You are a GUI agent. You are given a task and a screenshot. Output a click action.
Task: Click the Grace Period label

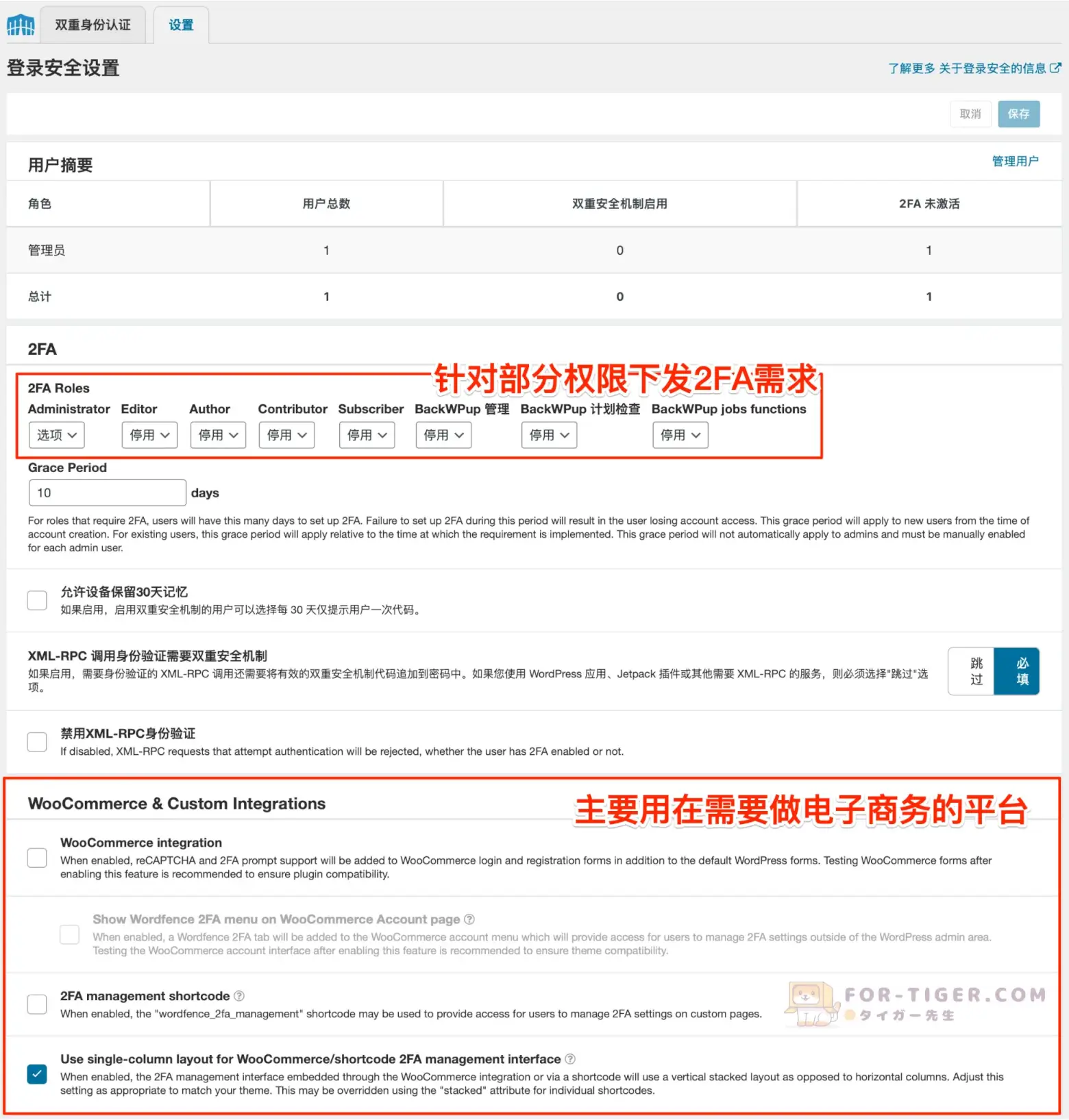point(67,468)
